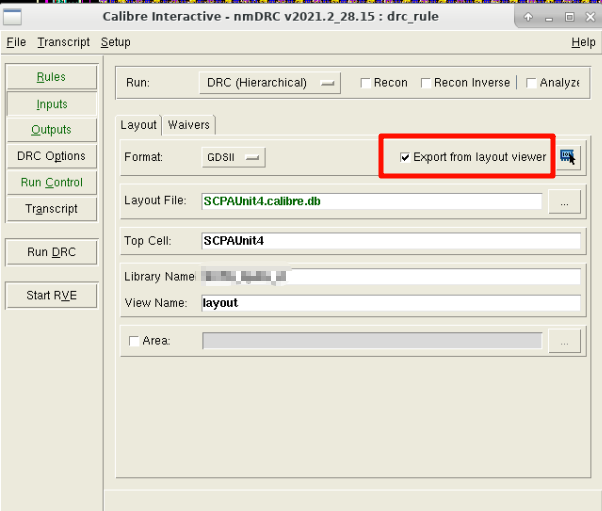
Task: Open the GDSII format dropdown
Action: coord(233,157)
